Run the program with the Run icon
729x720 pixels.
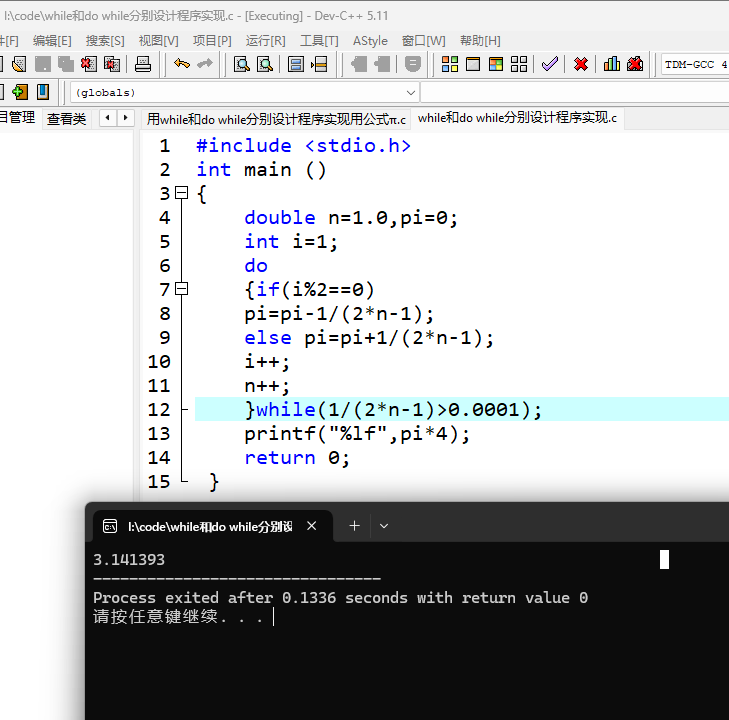click(473, 64)
